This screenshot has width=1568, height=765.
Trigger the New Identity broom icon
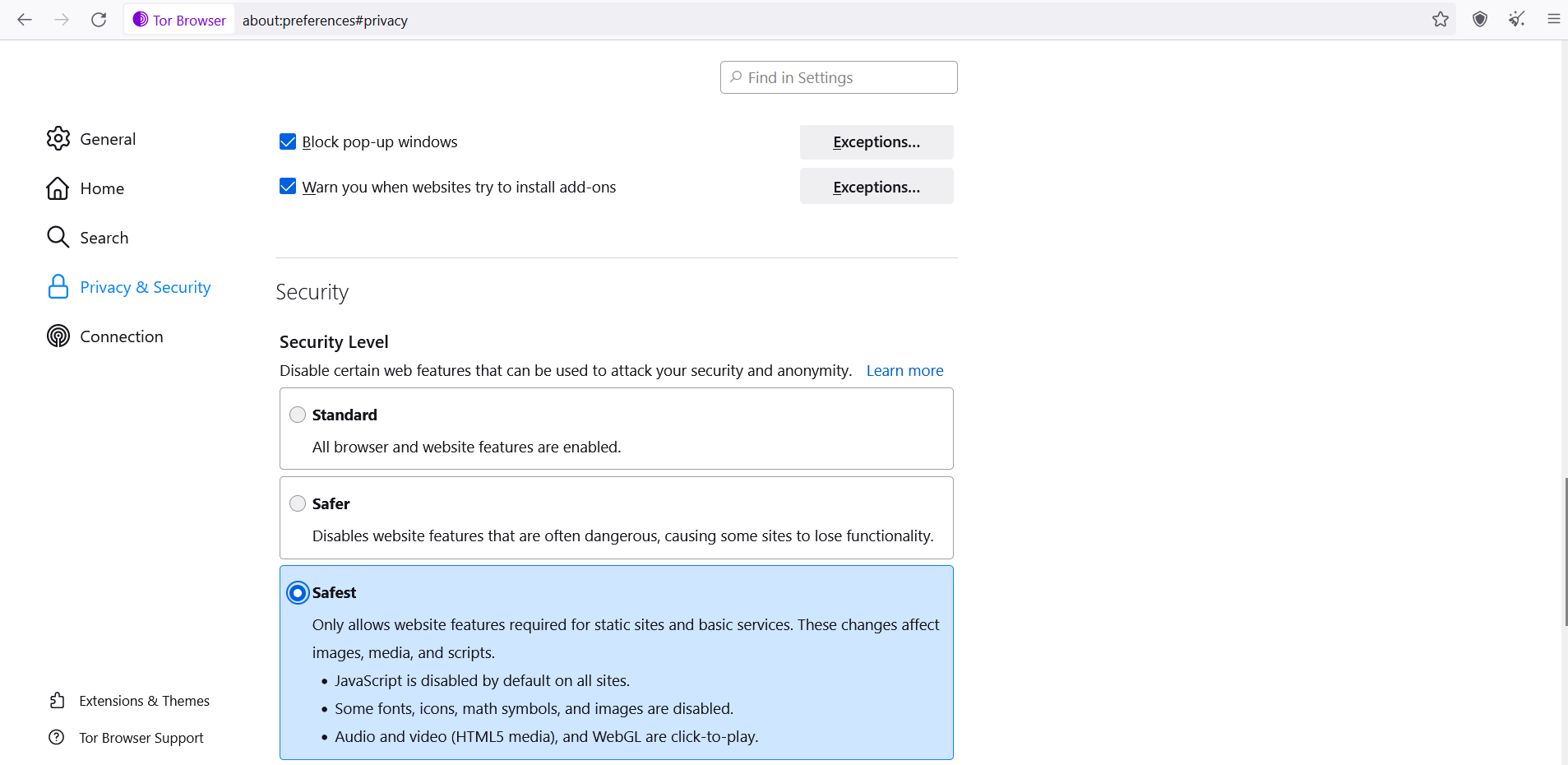(x=1517, y=19)
